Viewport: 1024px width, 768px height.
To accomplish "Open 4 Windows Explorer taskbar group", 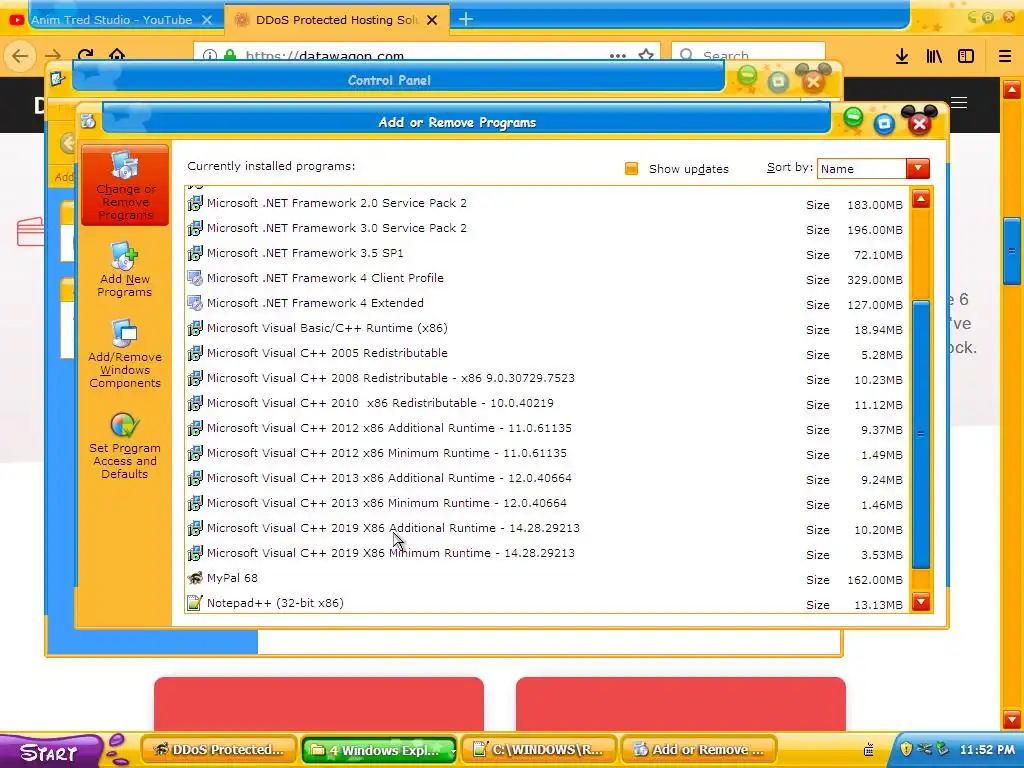I will pos(379,750).
